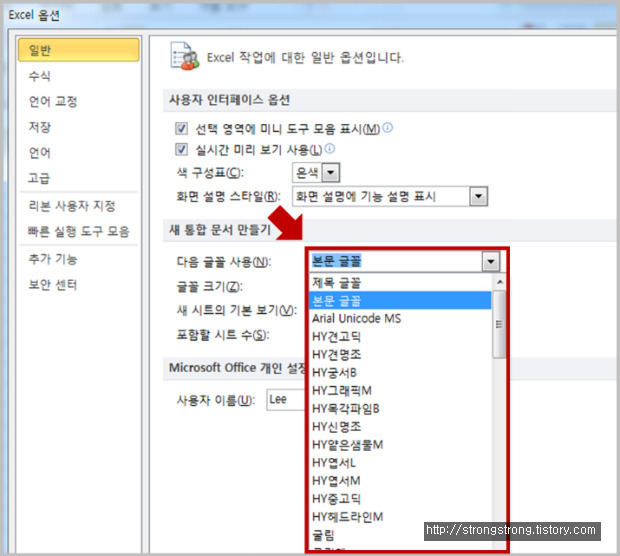This screenshot has width=620, height=556.
Task: Open the 추가 기능 category
Action: [x=53, y=259]
